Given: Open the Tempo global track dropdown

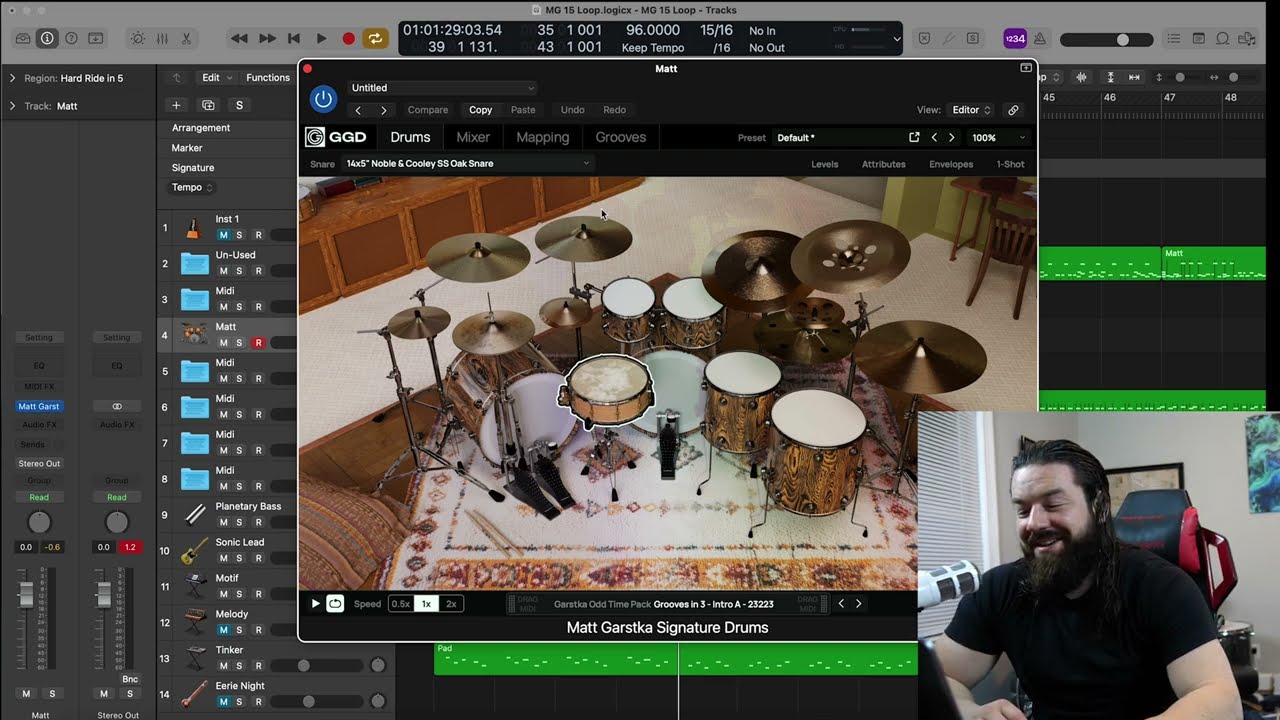Looking at the screenshot, I should pos(193,187).
